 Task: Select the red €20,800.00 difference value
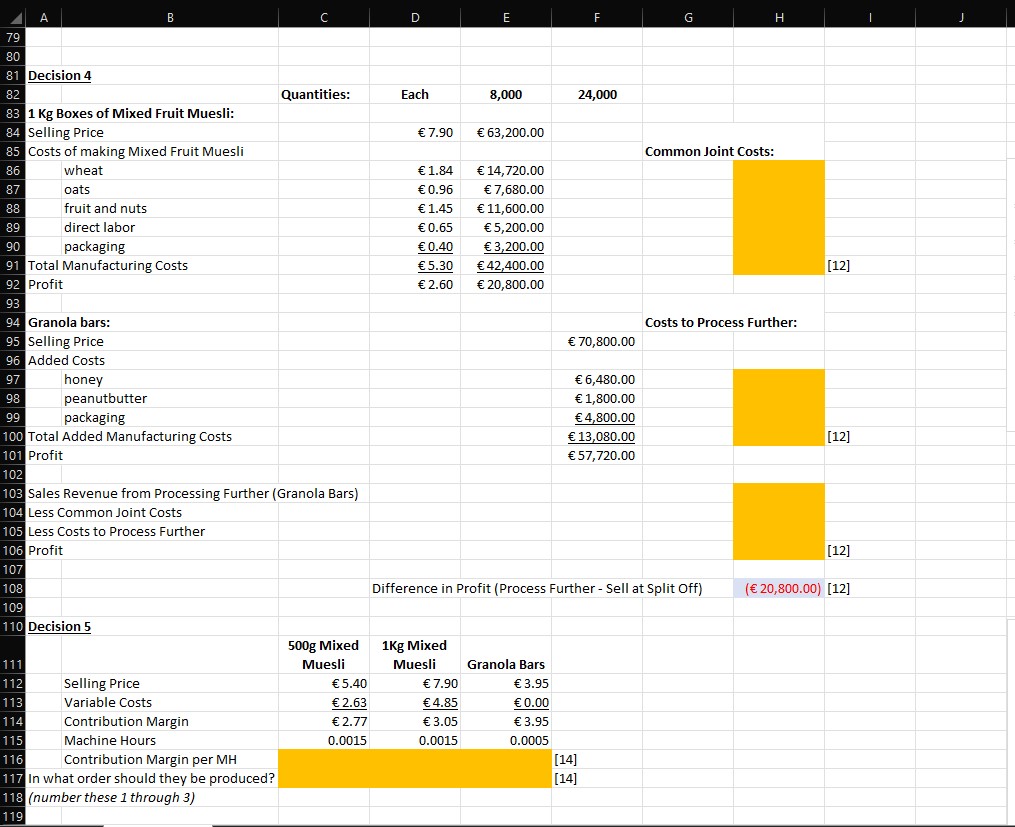779,588
